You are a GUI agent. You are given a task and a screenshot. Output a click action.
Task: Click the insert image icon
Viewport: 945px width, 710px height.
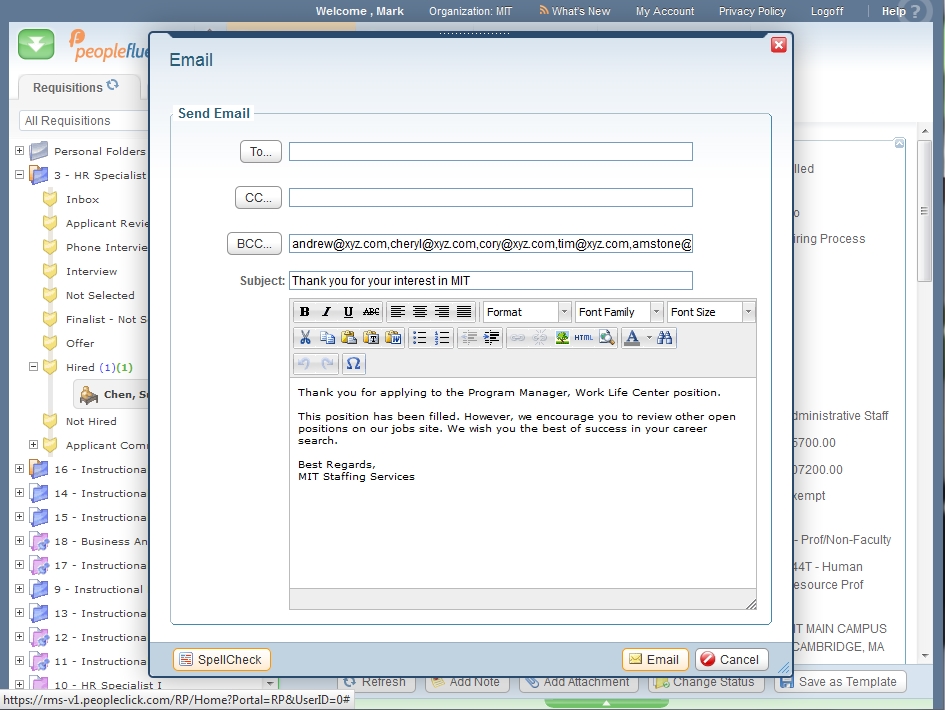tap(562, 338)
